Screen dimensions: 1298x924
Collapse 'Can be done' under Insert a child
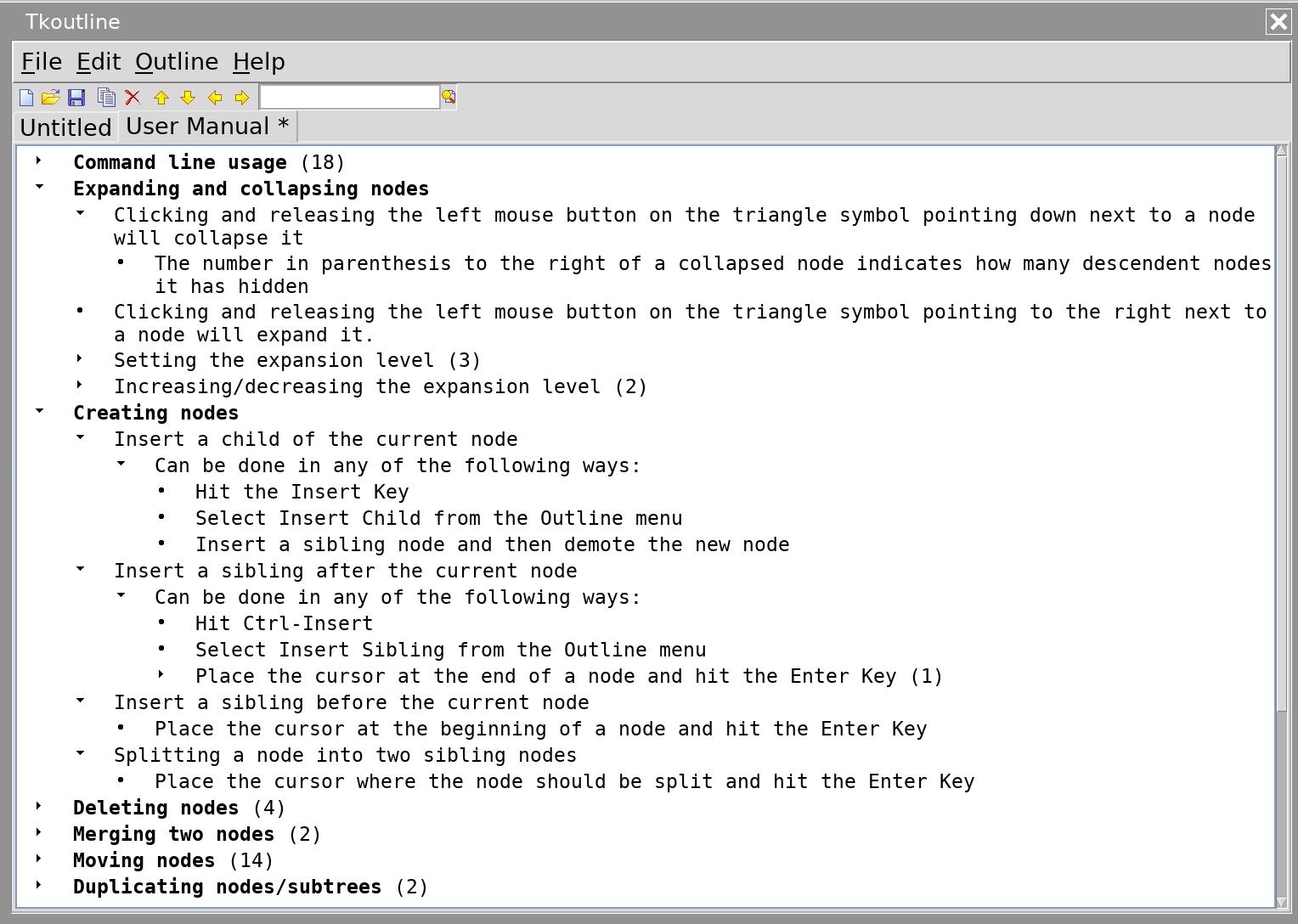click(x=121, y=464)
